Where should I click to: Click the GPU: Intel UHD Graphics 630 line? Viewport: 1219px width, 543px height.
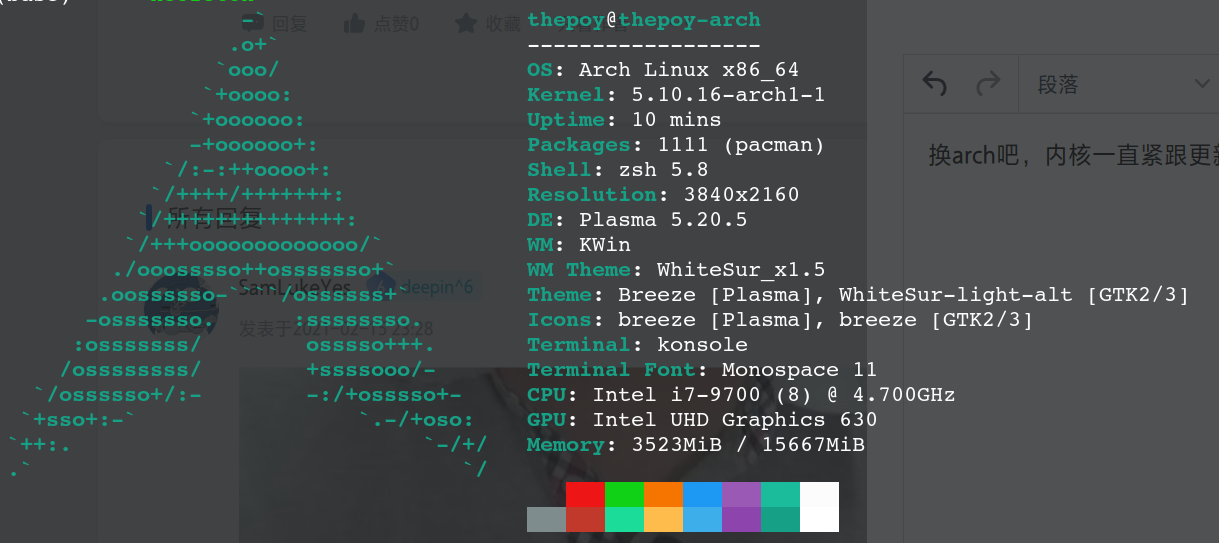[702, 420]
